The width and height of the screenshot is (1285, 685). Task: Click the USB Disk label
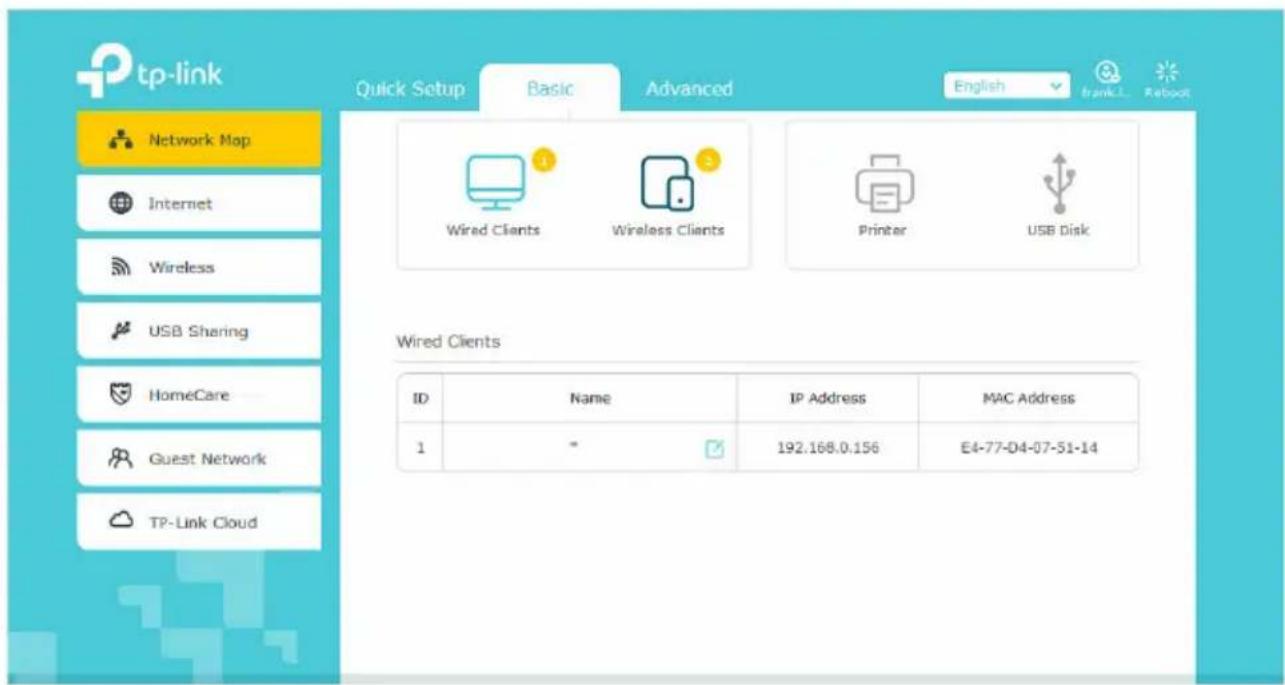1057,230
